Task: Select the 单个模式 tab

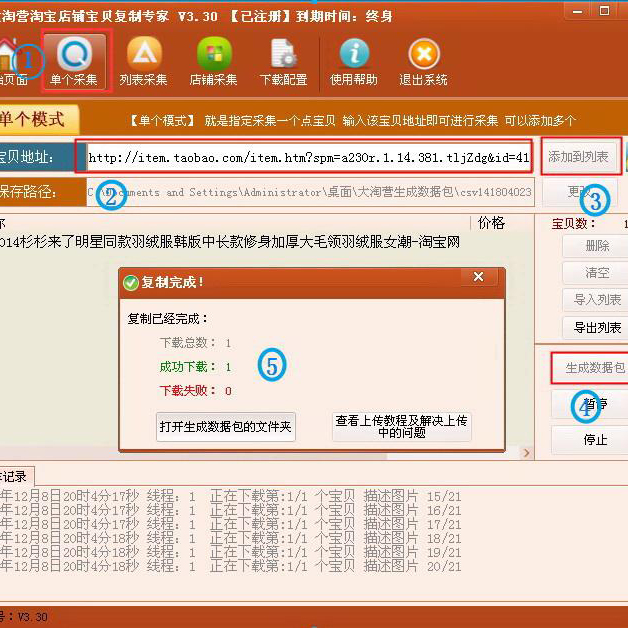Action: (x=36, y=119)
